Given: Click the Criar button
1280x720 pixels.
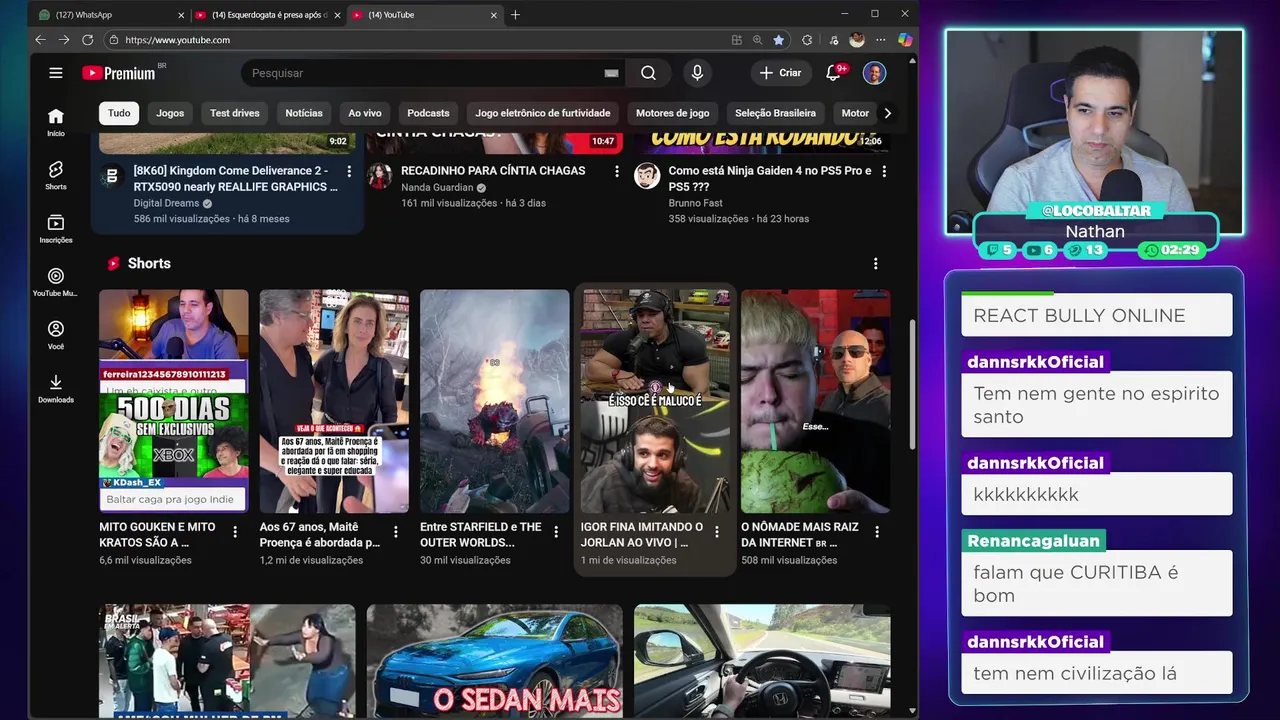Looking at the screenshot, I should pos(780,73).
